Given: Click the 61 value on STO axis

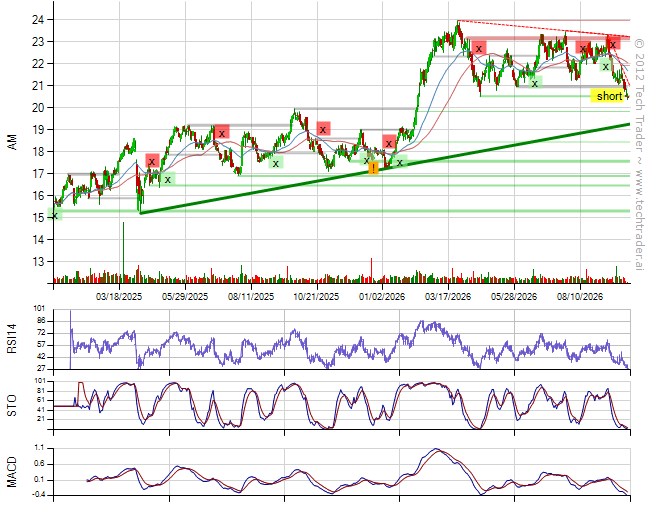Looking at the screenshot, I should point(41,400).
